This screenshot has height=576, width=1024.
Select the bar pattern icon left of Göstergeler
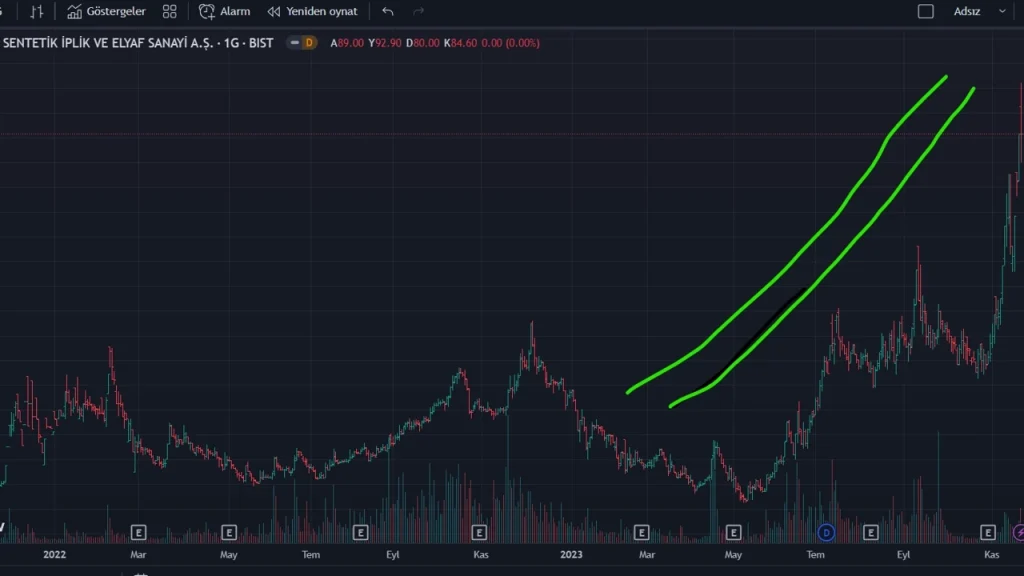(x=36, y=12)
